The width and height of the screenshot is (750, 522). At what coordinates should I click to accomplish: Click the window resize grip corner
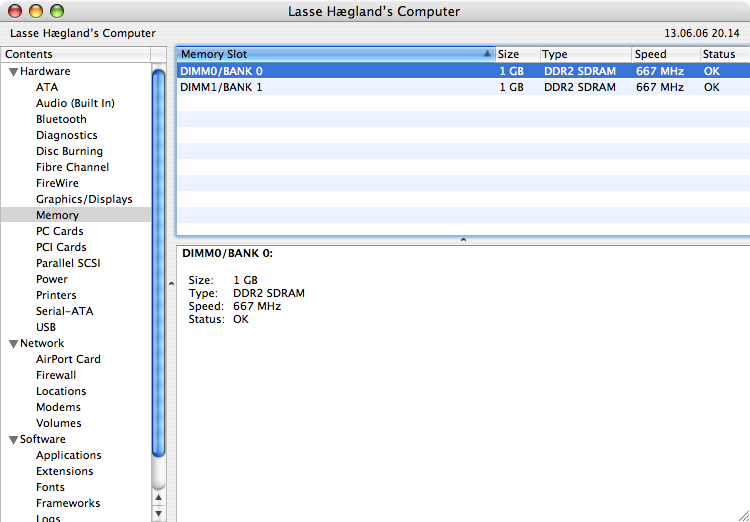pyautogui.click(x=743, y=515)
